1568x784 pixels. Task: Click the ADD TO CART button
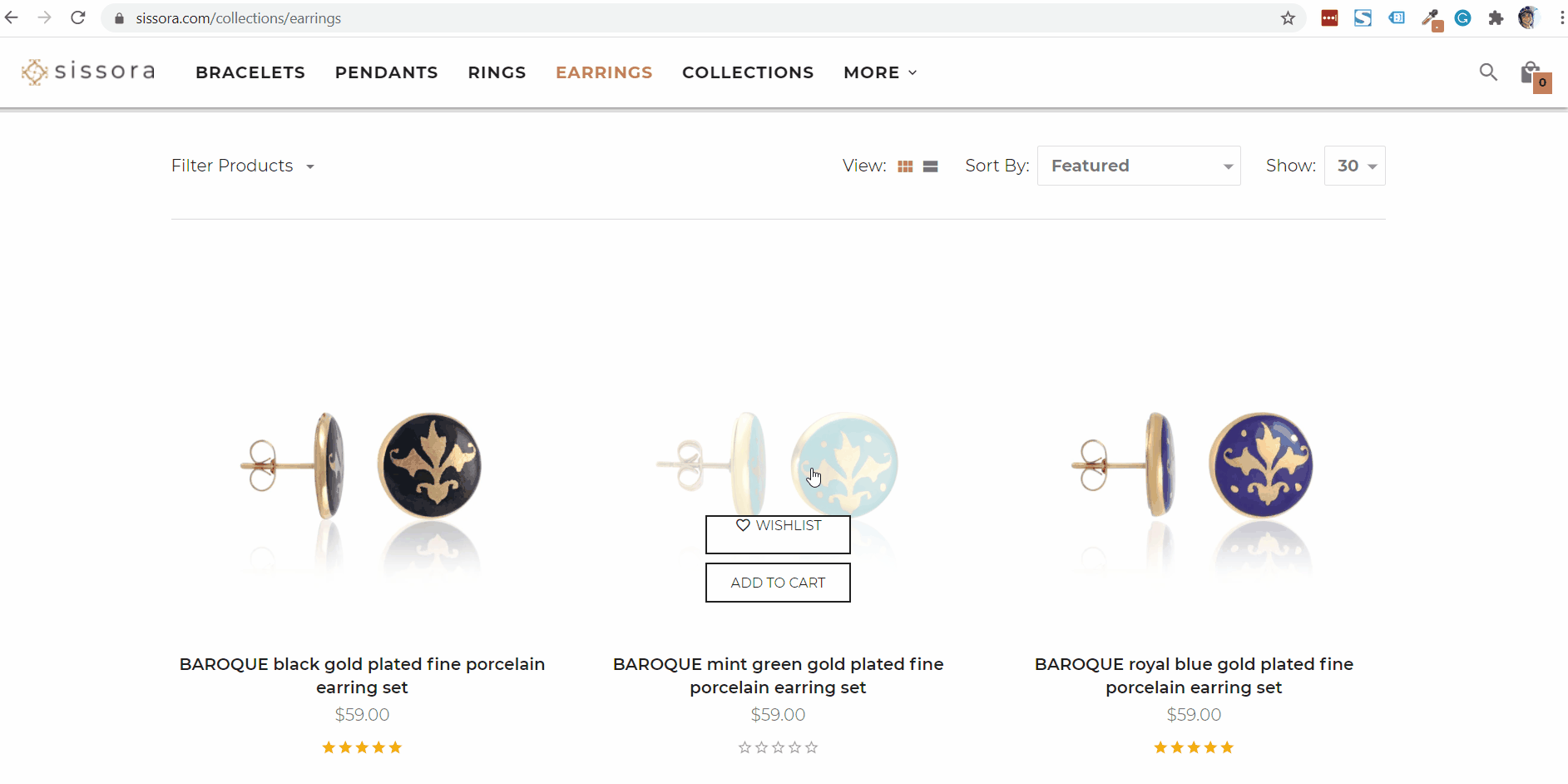(778, 583)
